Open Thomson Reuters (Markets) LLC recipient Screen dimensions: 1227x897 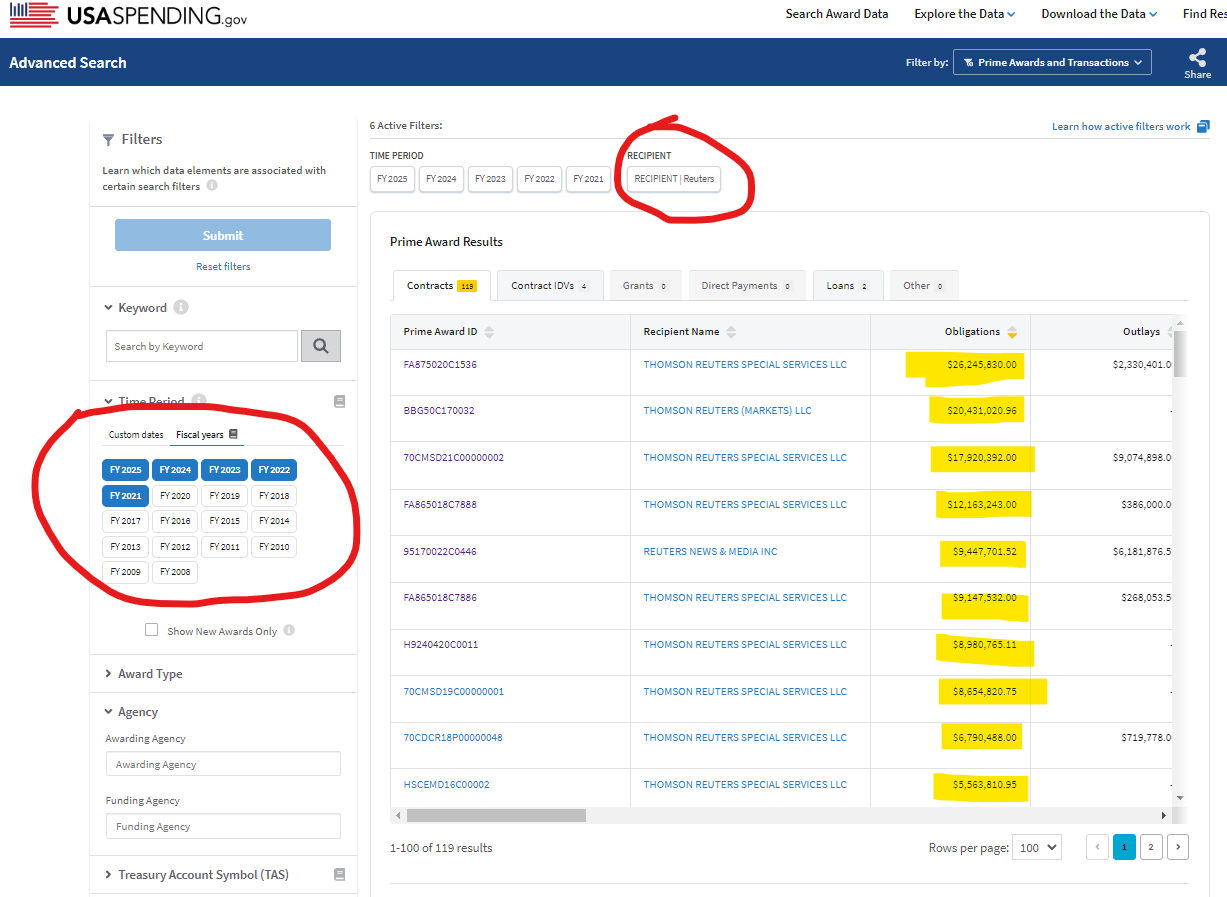[727, 411]
